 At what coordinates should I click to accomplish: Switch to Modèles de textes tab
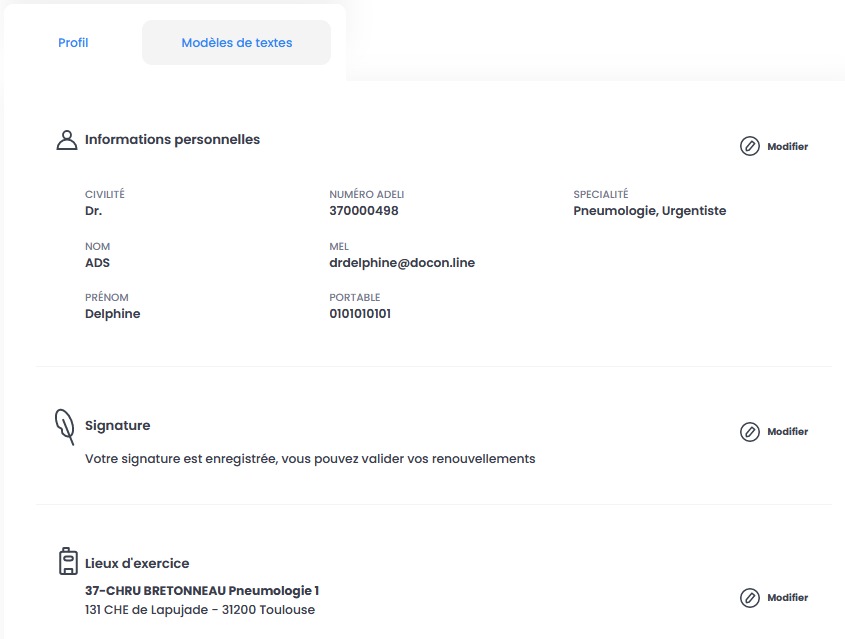[237, 43]
